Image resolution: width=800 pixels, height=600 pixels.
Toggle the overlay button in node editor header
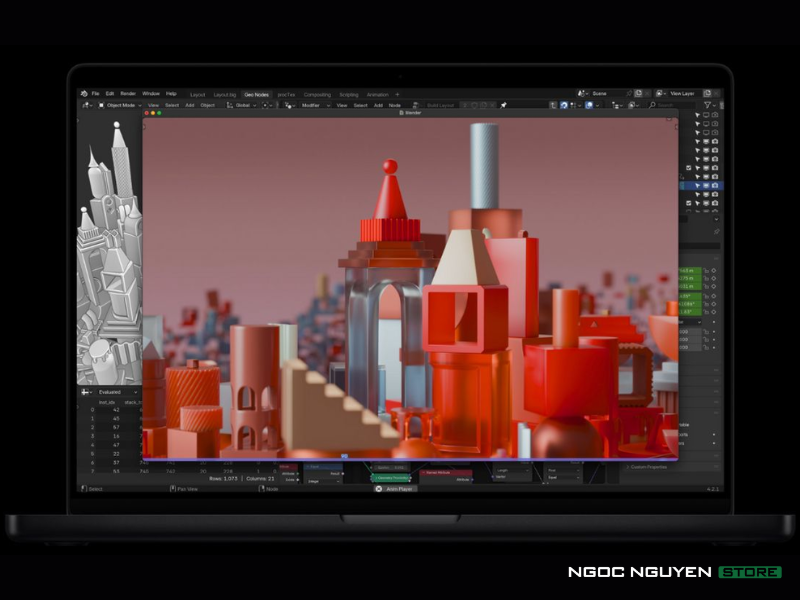pos(590,104)
